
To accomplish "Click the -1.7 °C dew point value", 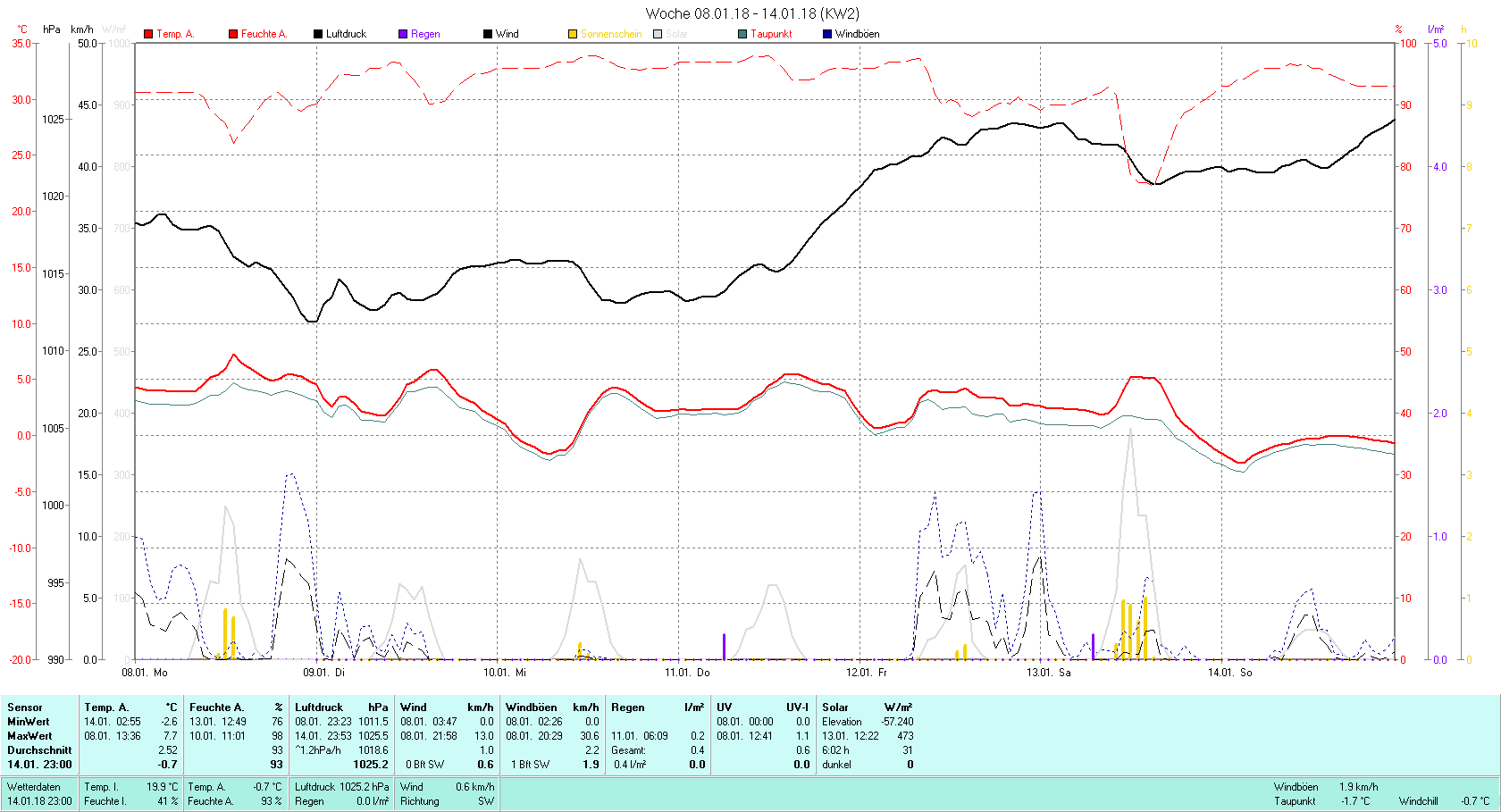I will click(x=1355, y=801).
